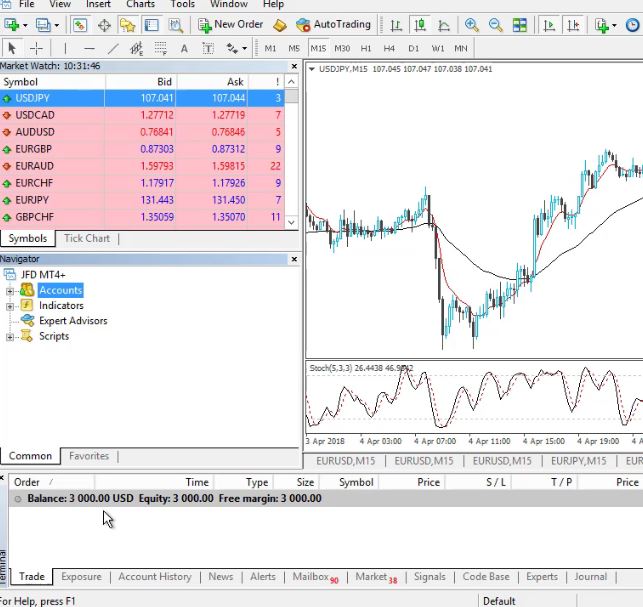The height and width of the screenshot is (607, 643).
Task: Open the Profiles toolbar icon
Action: [x=43, y=25]
